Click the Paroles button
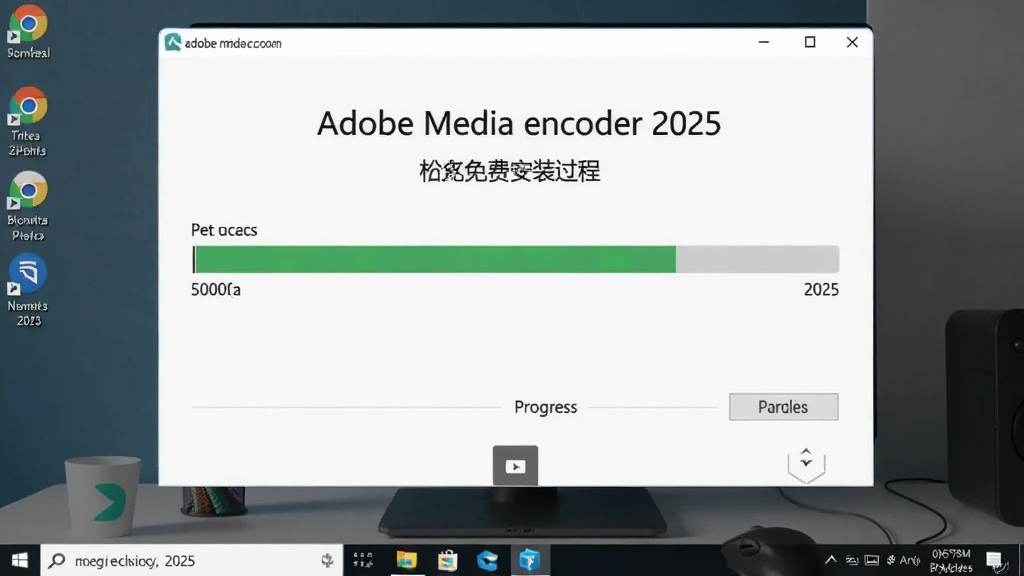The height and width of the screenshot is (576, 1024). coord(784,407)
